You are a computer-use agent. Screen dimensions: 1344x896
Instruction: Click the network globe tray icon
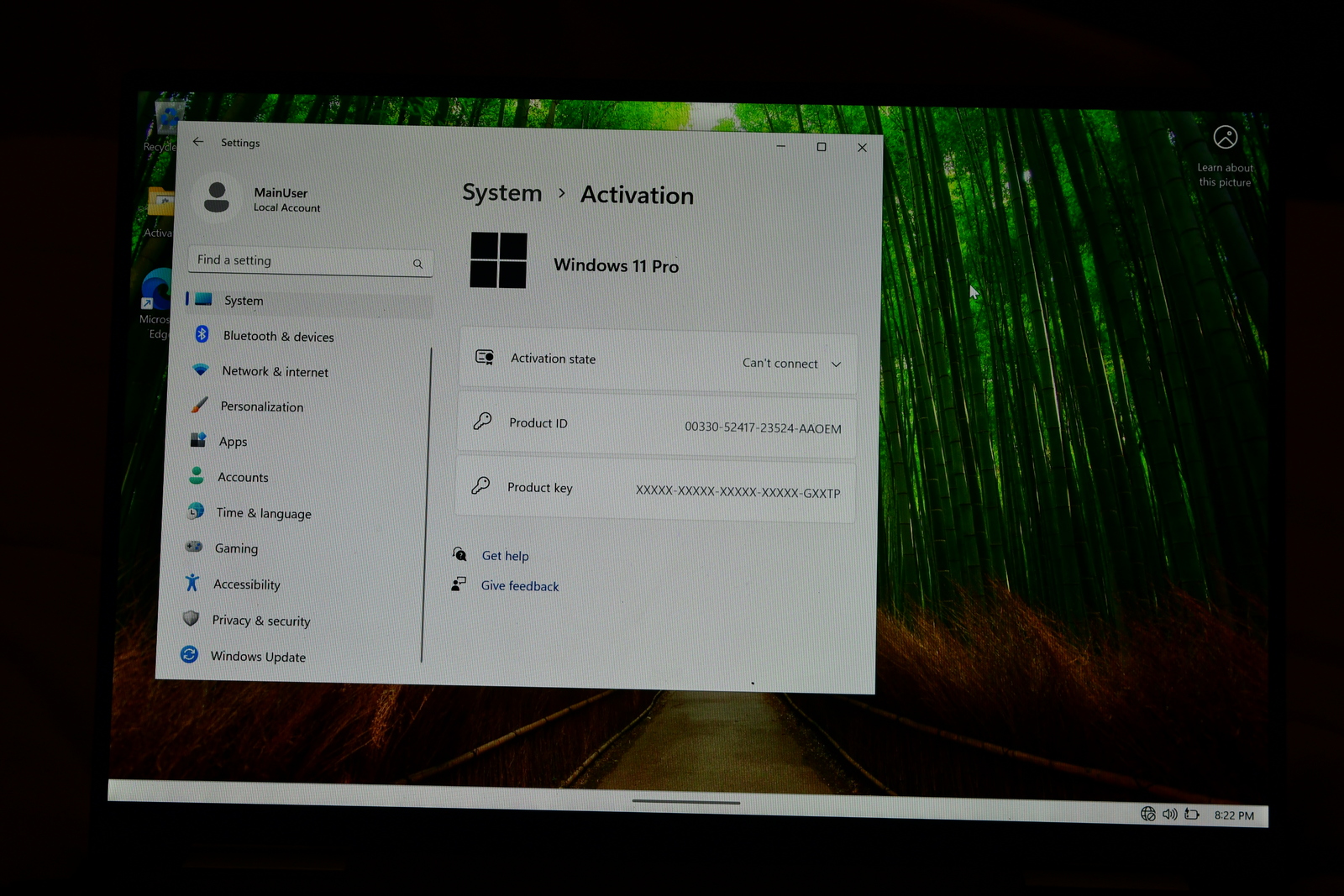pyautogui.click(x=1148, y=814)
